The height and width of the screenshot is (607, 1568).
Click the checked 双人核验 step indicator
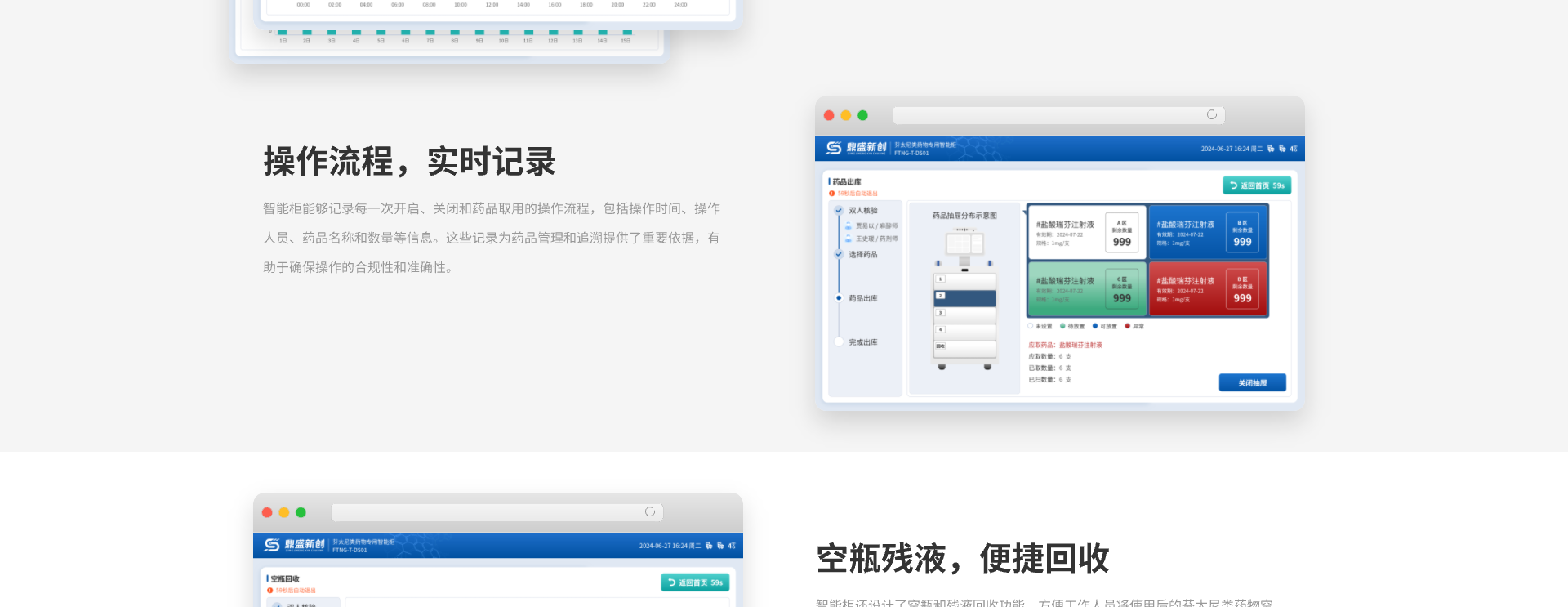[839, 211]
